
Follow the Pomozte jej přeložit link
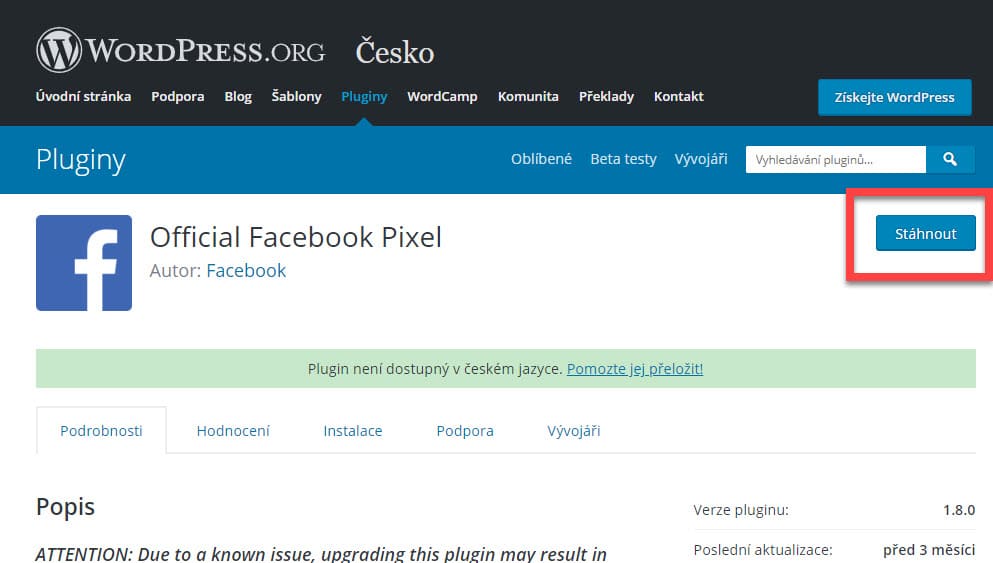point(635,369)
